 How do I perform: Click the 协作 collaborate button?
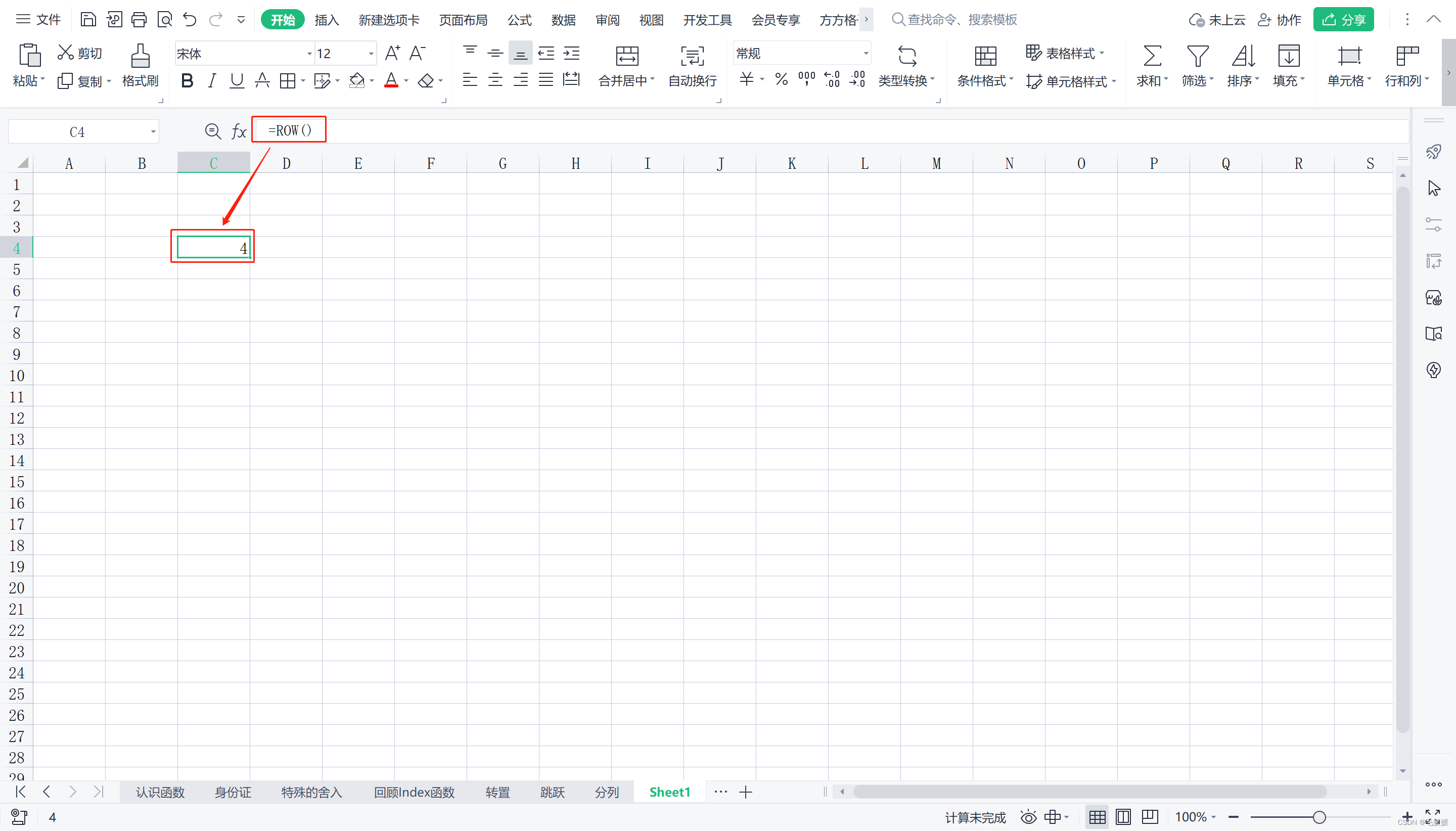[1280, 20]
